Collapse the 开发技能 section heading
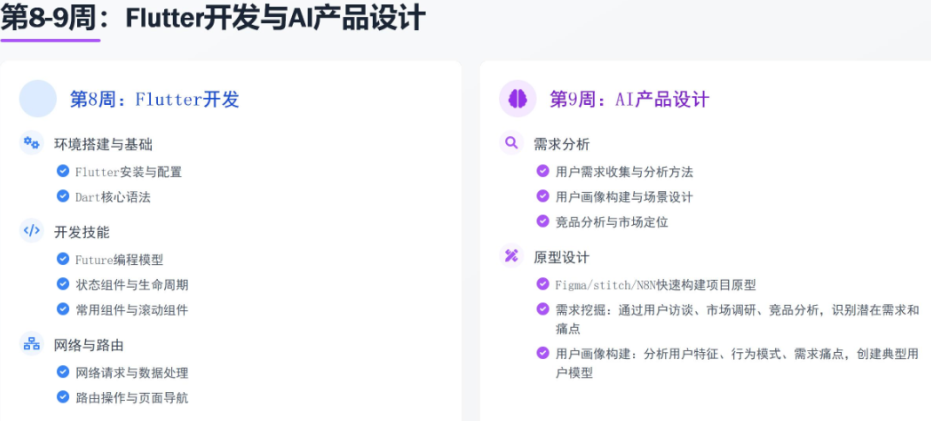The image size is (931, 421). 82,232
